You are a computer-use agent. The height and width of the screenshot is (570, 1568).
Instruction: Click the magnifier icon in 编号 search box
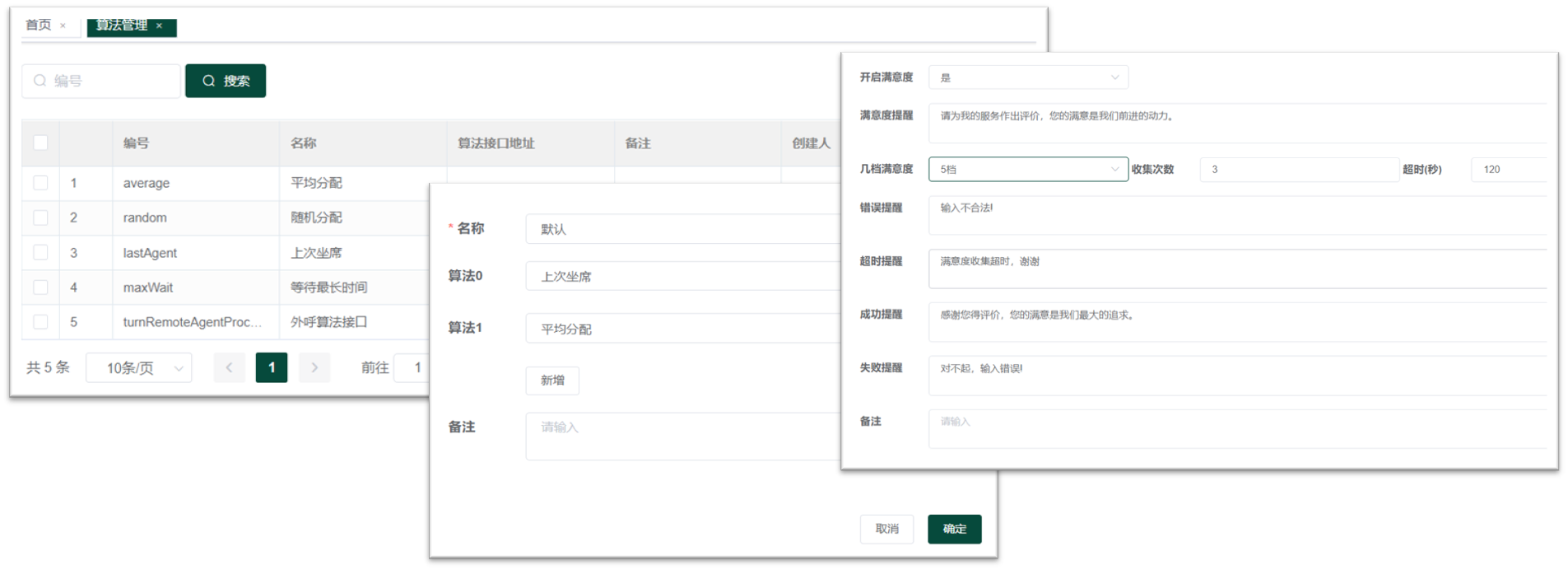point(40,81)
